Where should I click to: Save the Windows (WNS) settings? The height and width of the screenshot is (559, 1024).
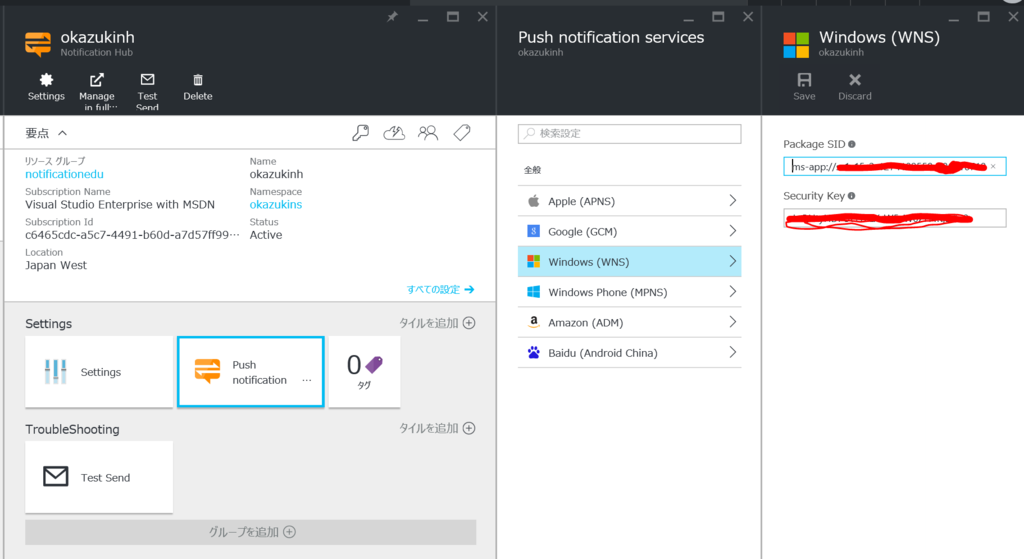pos(804,87)
